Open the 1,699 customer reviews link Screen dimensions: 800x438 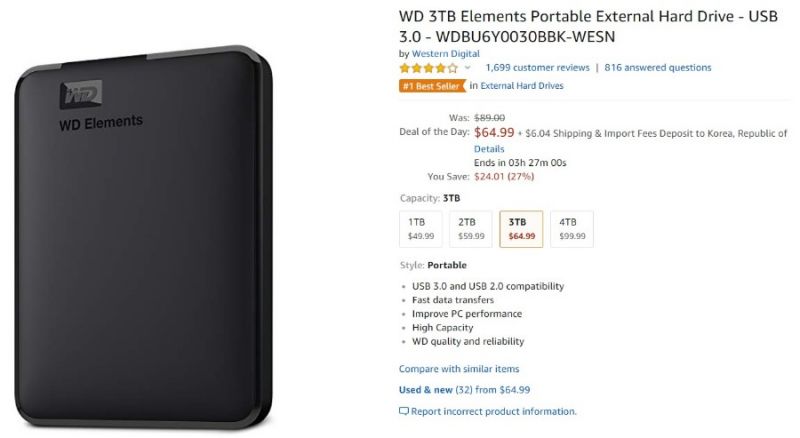pos(535,68)
